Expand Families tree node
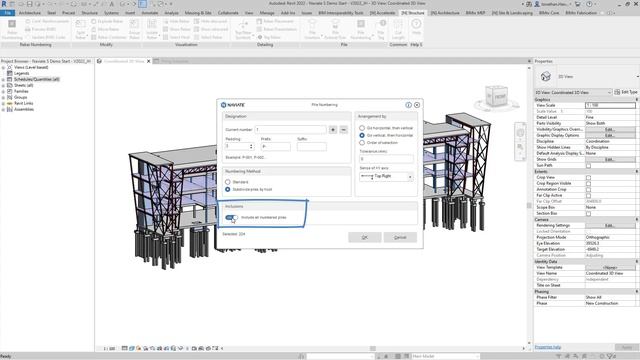Image resolution: width=640 pixels, height=360 pixels. (x=3, y=91)
